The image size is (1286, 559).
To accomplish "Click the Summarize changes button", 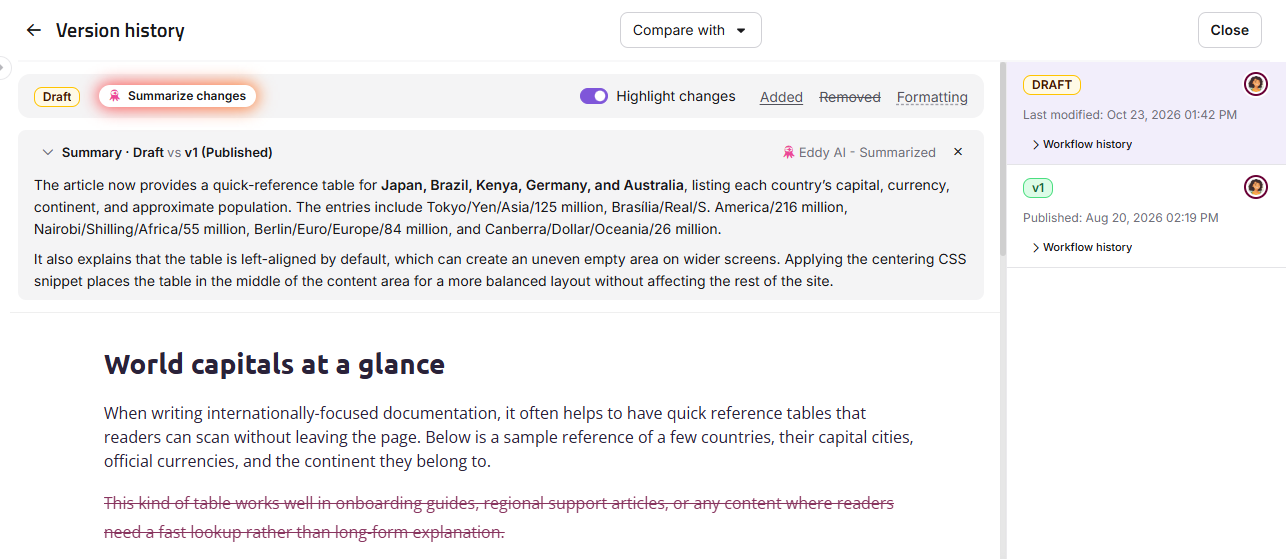I will (x=178, y=96).
